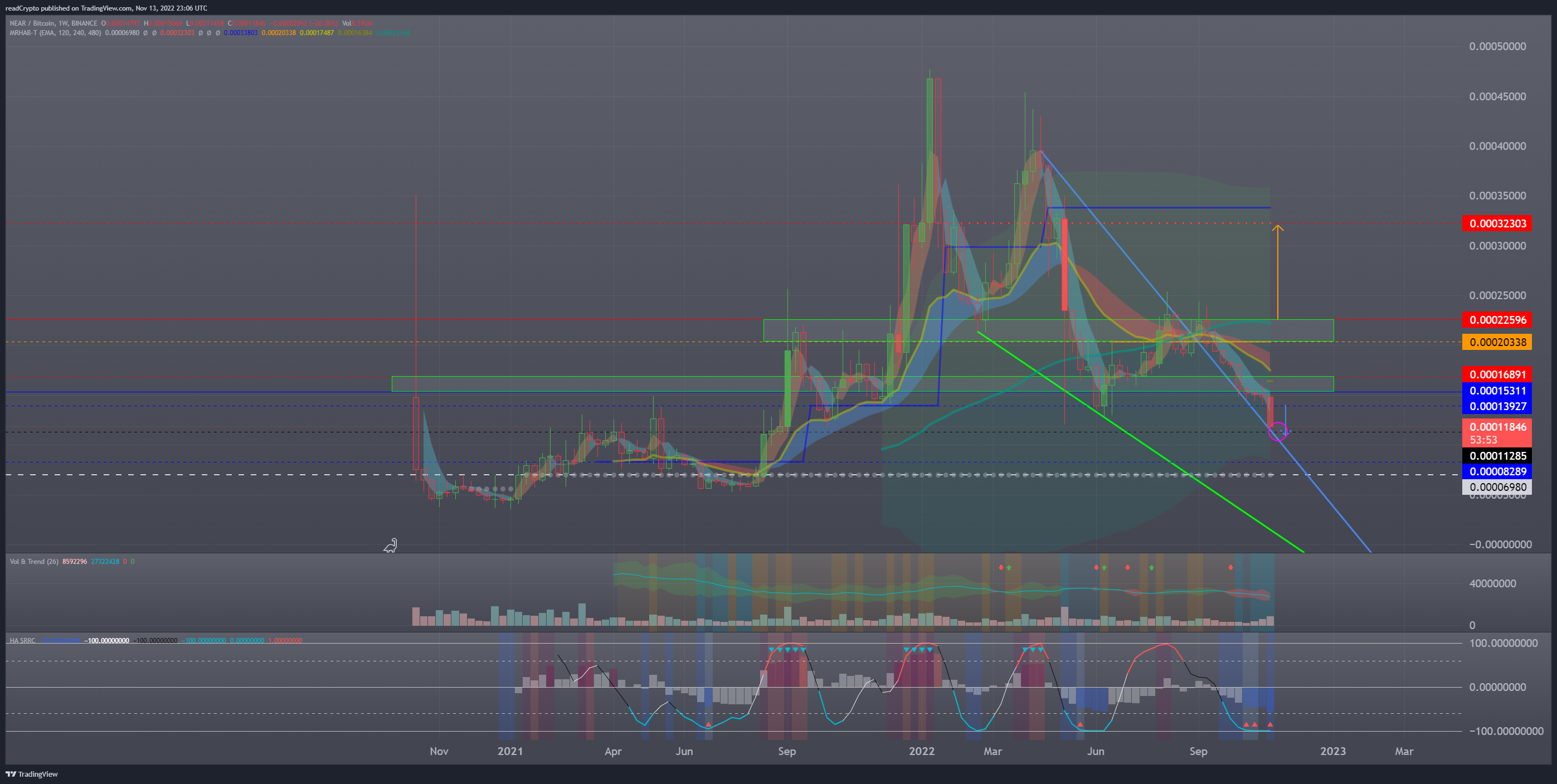Click the red 0.00032303 price label

(1497, 223)
